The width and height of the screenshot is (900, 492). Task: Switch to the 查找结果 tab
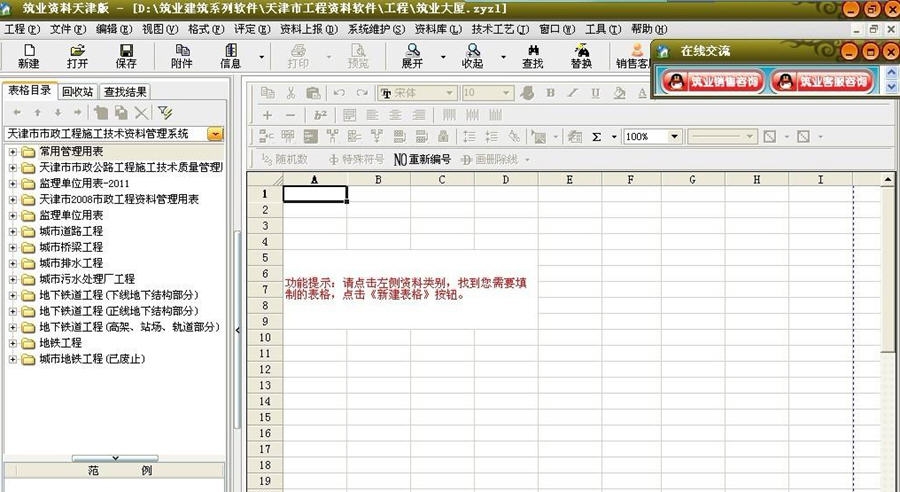pyautogui.click(x=125, y=91)
